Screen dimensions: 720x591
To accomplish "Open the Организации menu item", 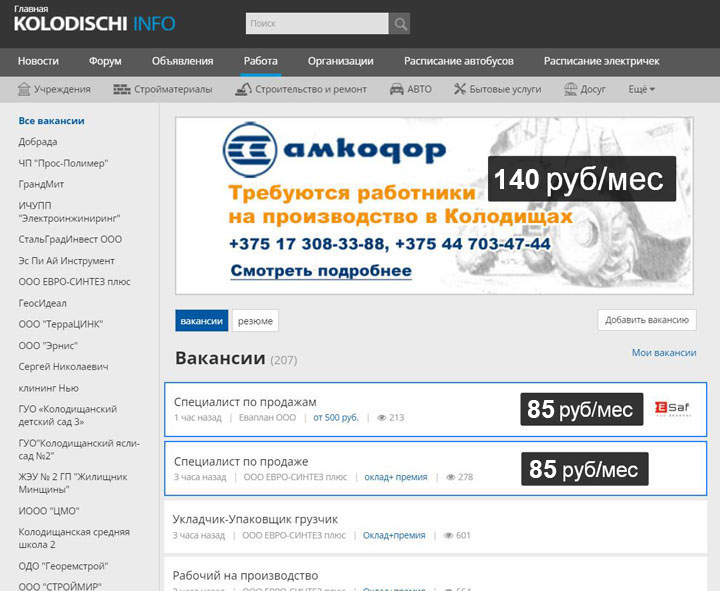I will pos(340,61).
